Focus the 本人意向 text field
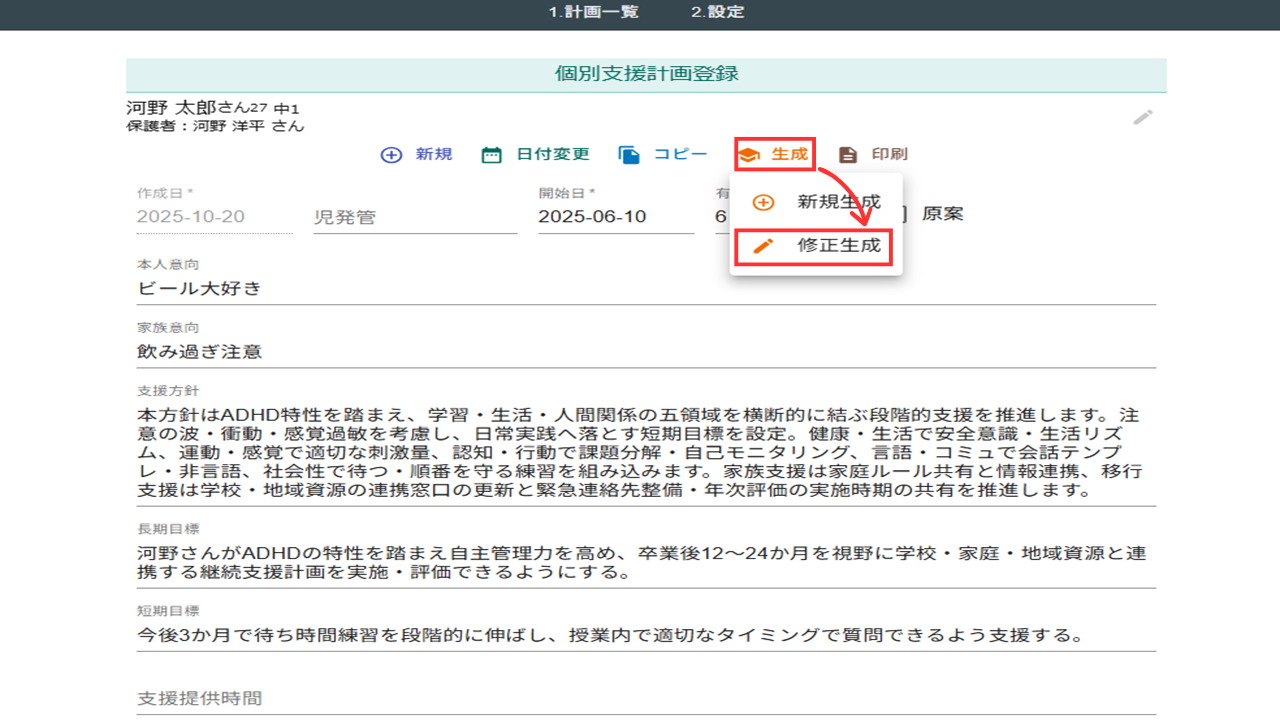The width and height of the screenshot is (1280, 720). point(645,289)
